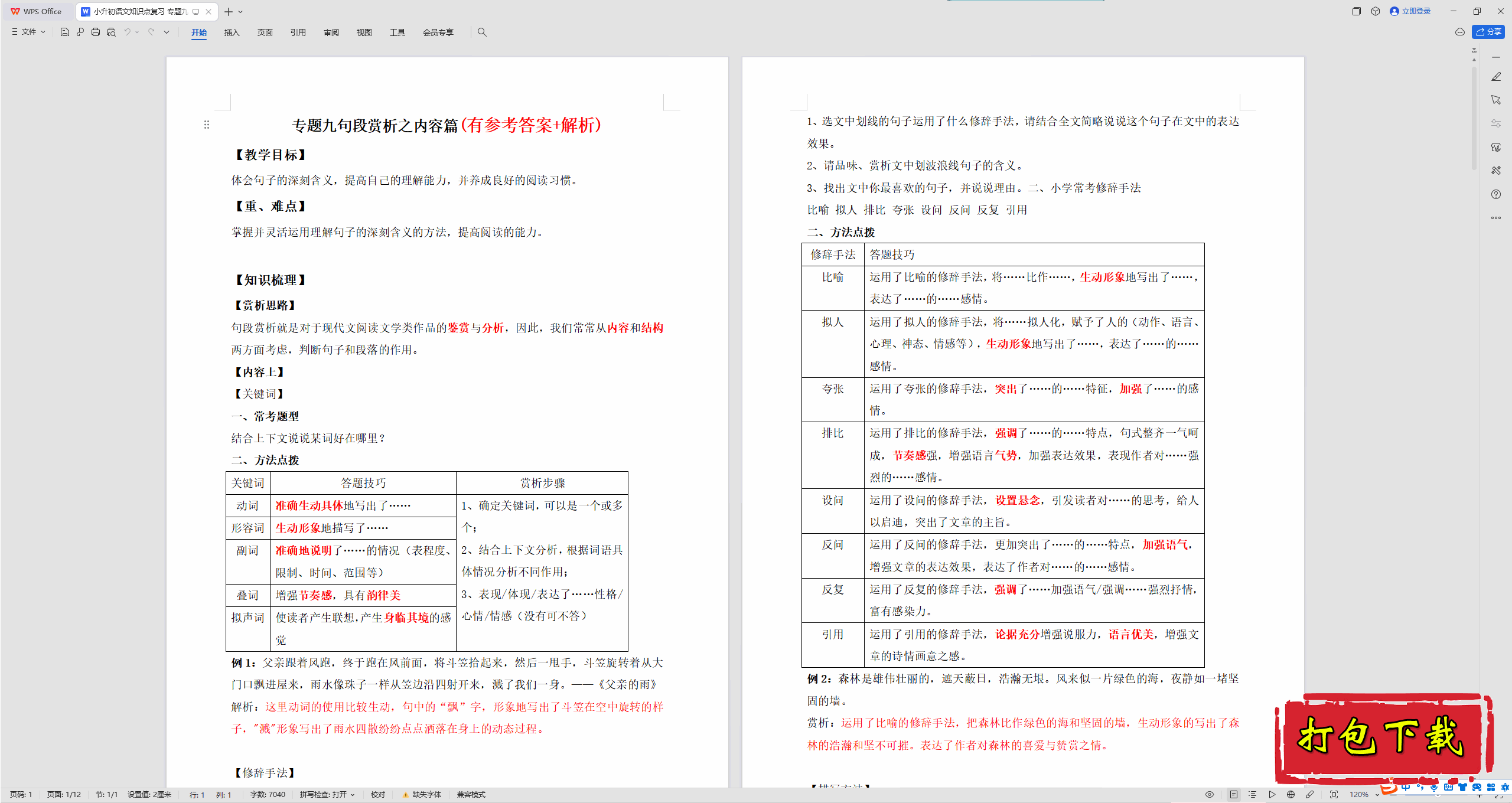Screen dimensions: 1512x803
Task: Open the 插入 ribbon tab
Action: 232,32
